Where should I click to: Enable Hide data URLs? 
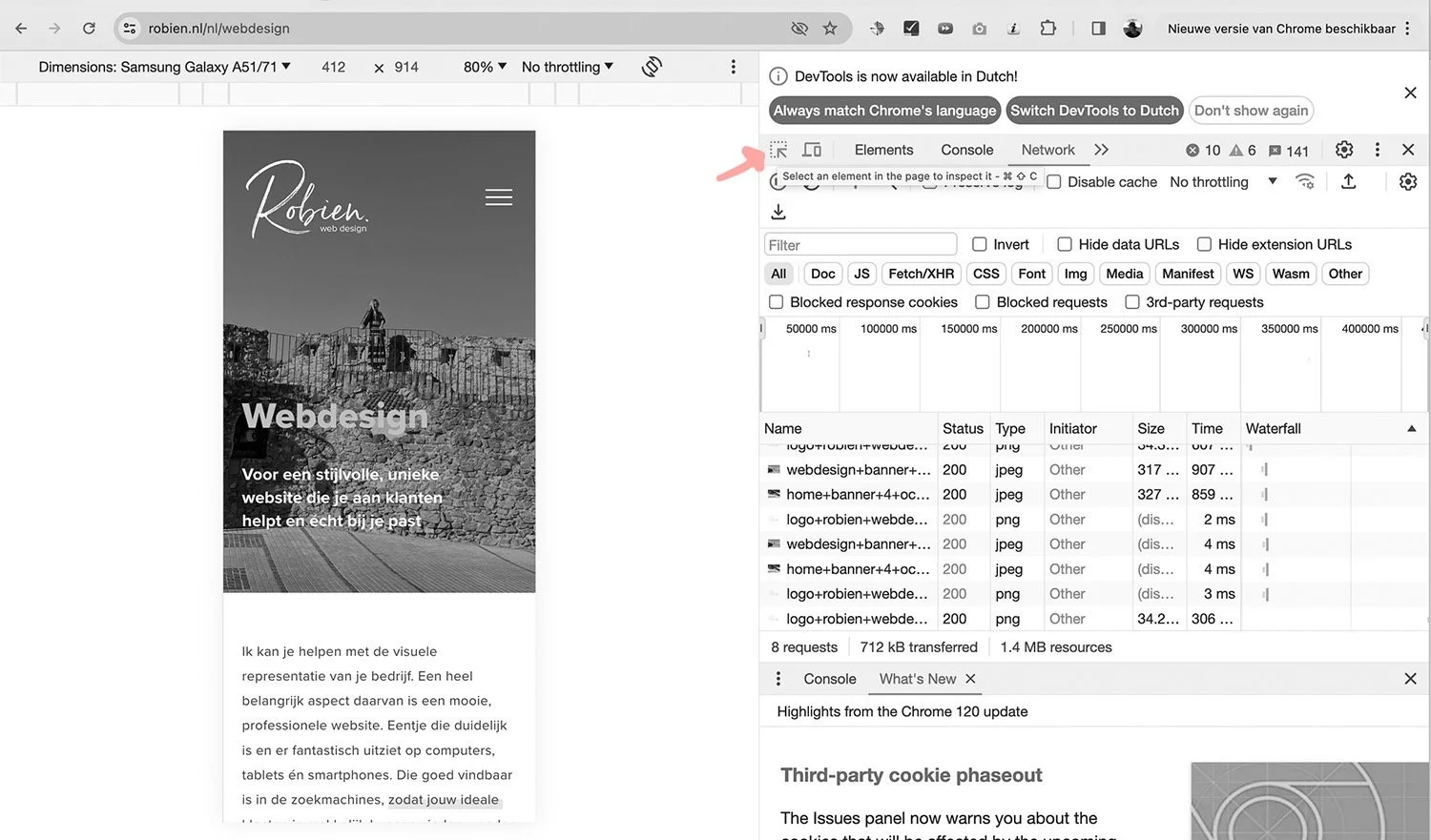(1064, 244)
